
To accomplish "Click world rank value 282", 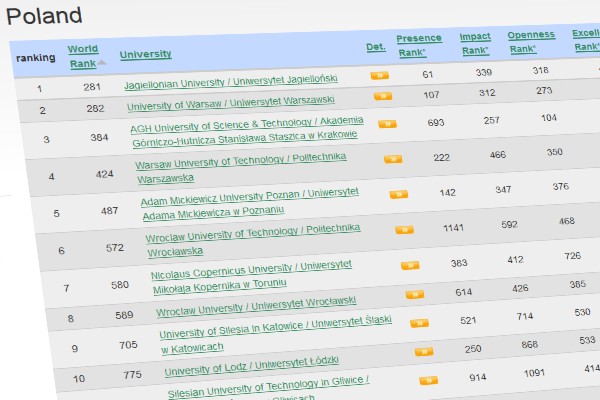I will point(95,109).
